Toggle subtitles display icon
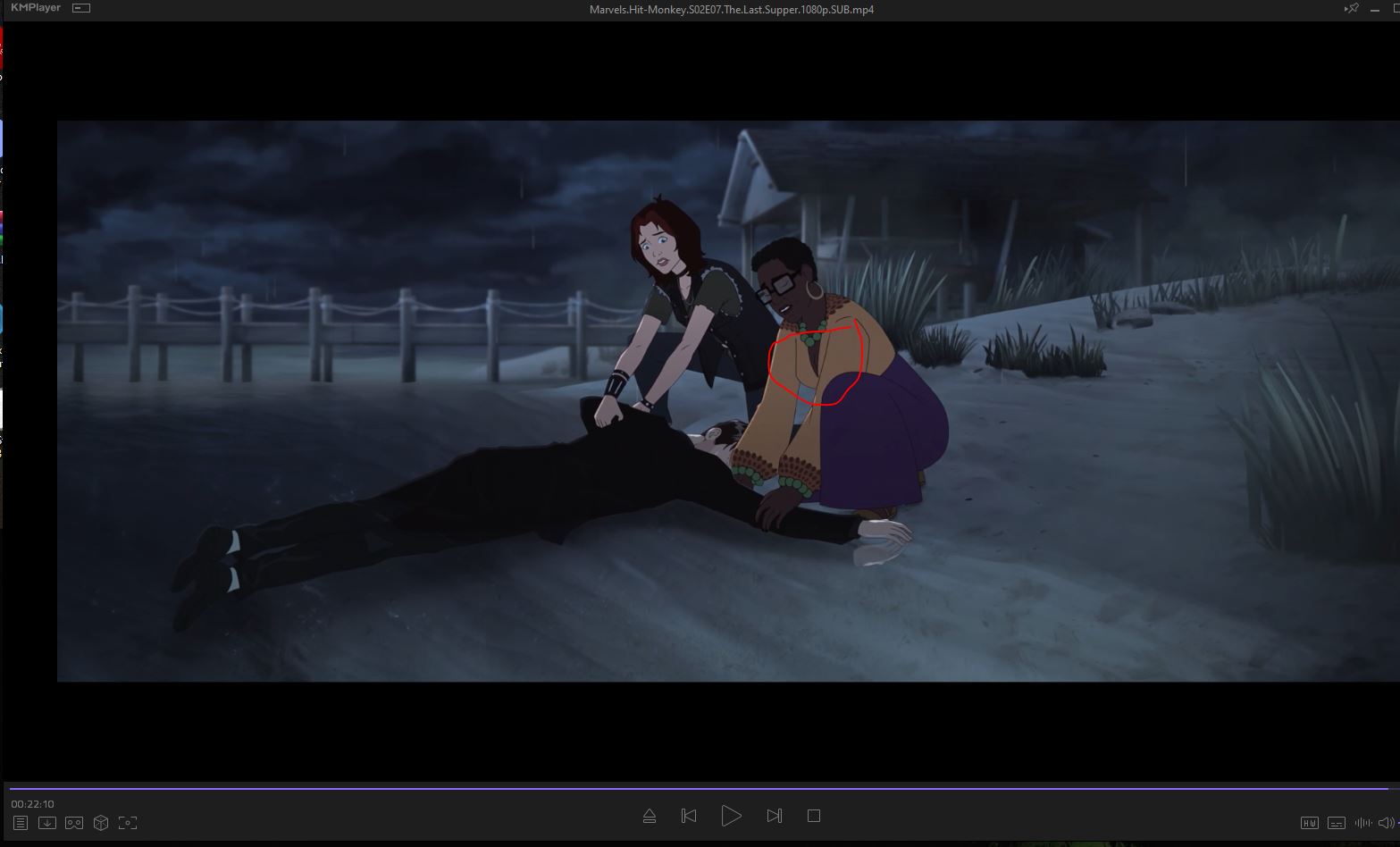The height and width of the screenshot is (847, 1400). coord(1337,823)
